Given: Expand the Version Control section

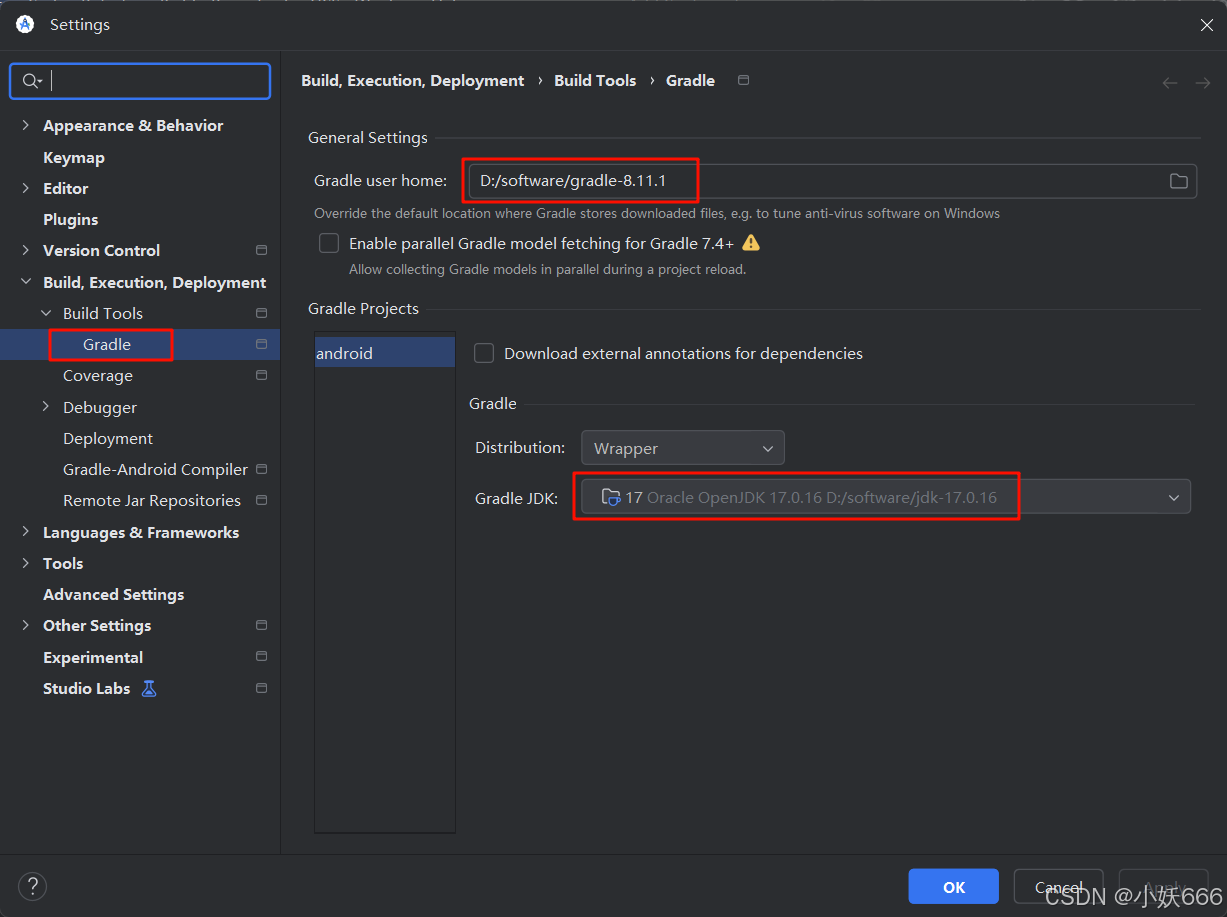Looking at the screenshot, I should coord(25,250).
